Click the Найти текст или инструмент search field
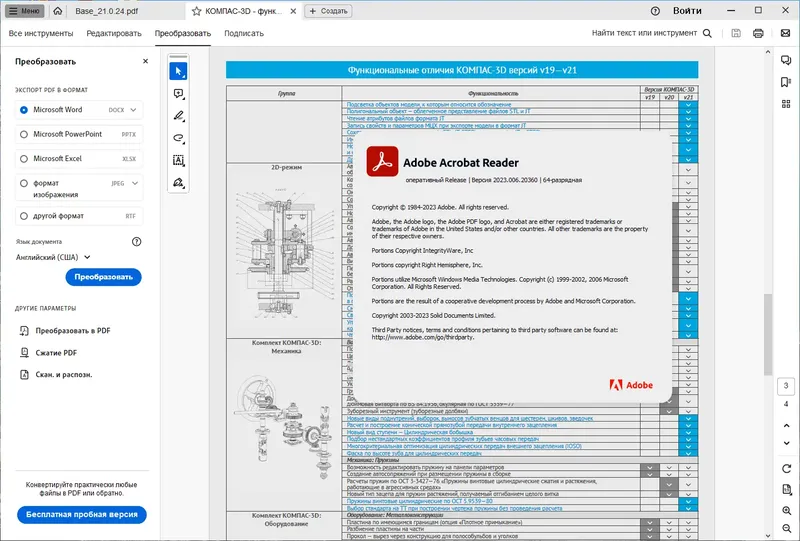Viewport: 800px width, 541px height. click(x=644, y=33)
